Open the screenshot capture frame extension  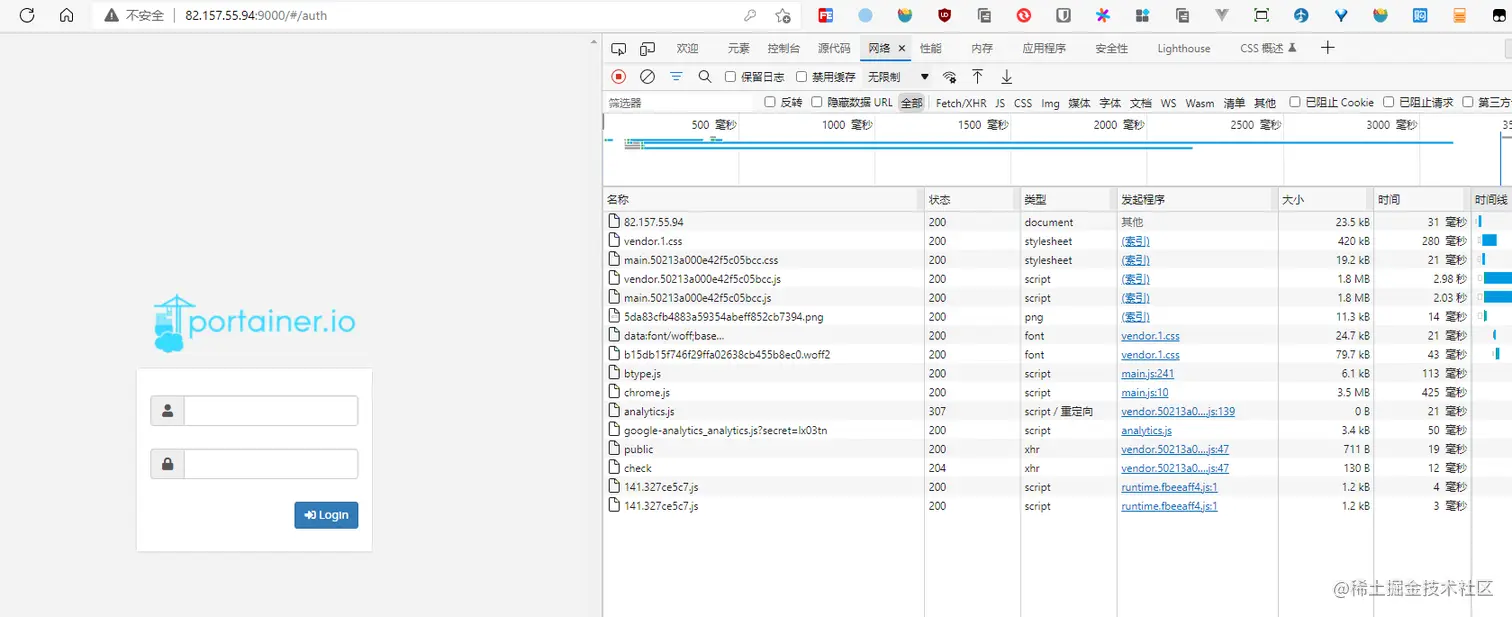pos(1261,15)
